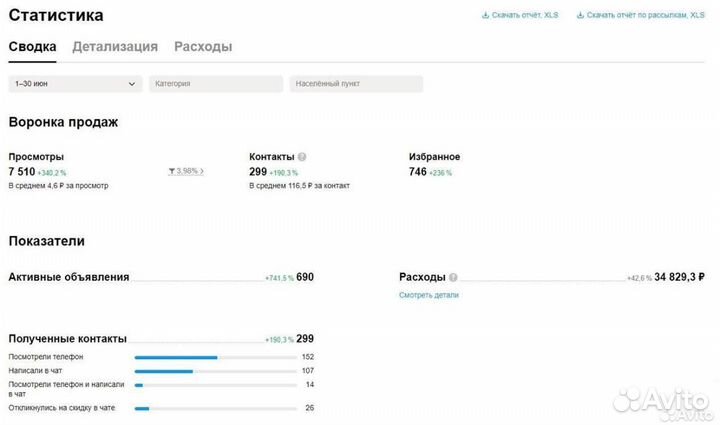Click the 299 value beside Полученные контакты
Screen dimensions: 720x425
point(305,339)
